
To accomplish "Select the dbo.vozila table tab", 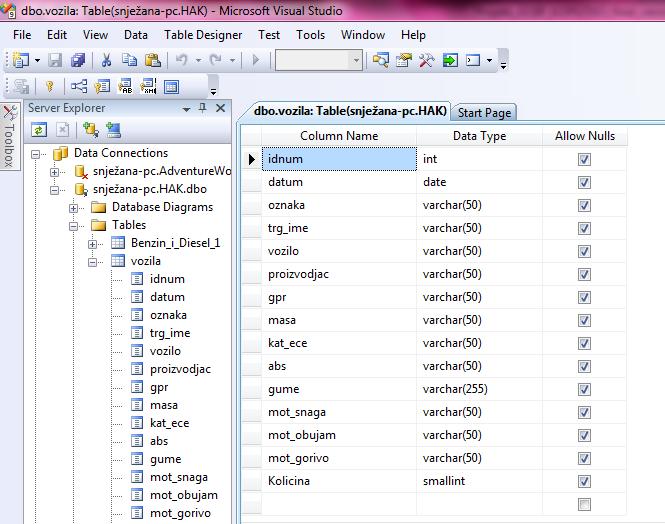I will [x=350, y=111].
